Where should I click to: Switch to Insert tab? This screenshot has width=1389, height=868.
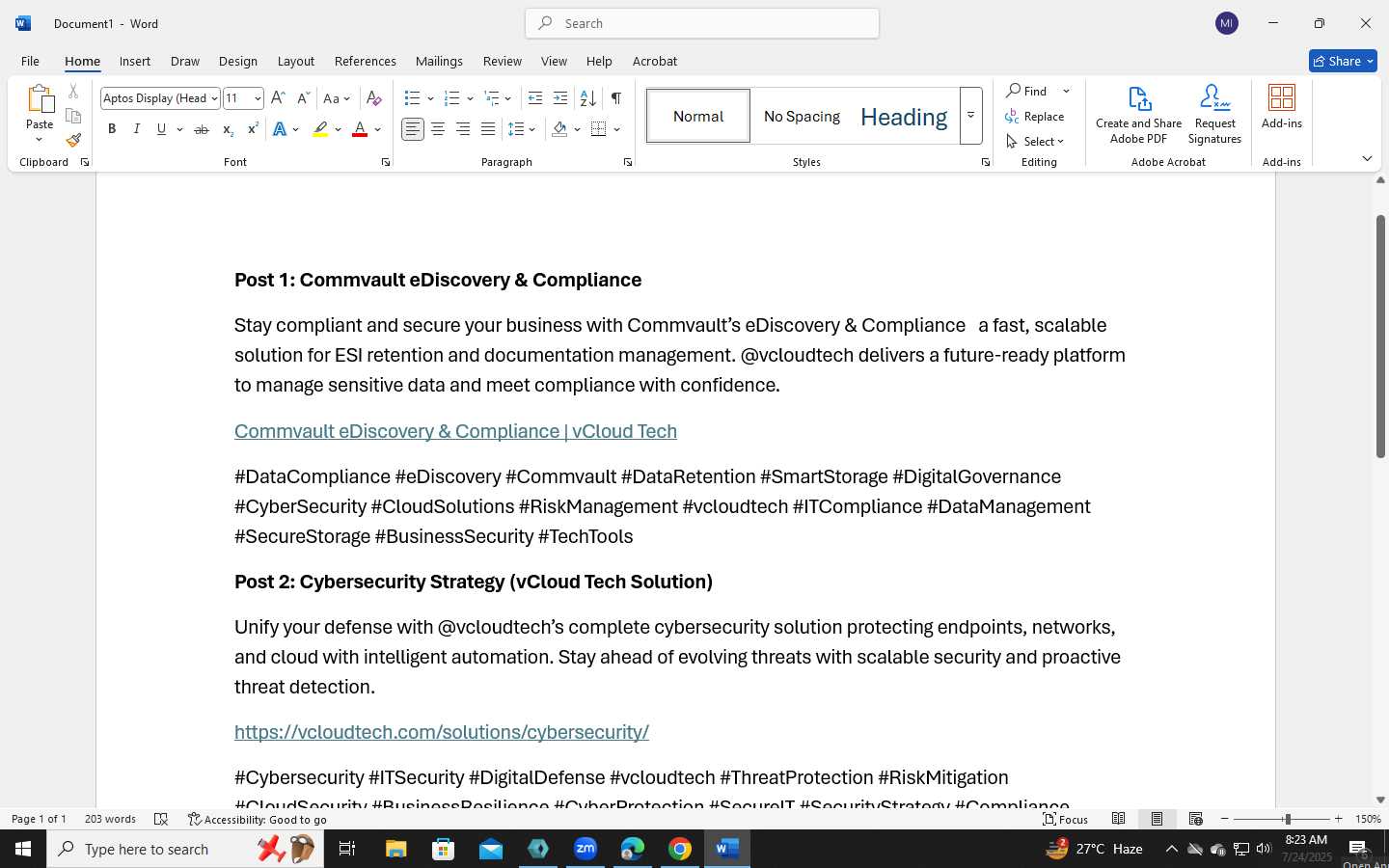pyautogui.click(x=135, y=61)
